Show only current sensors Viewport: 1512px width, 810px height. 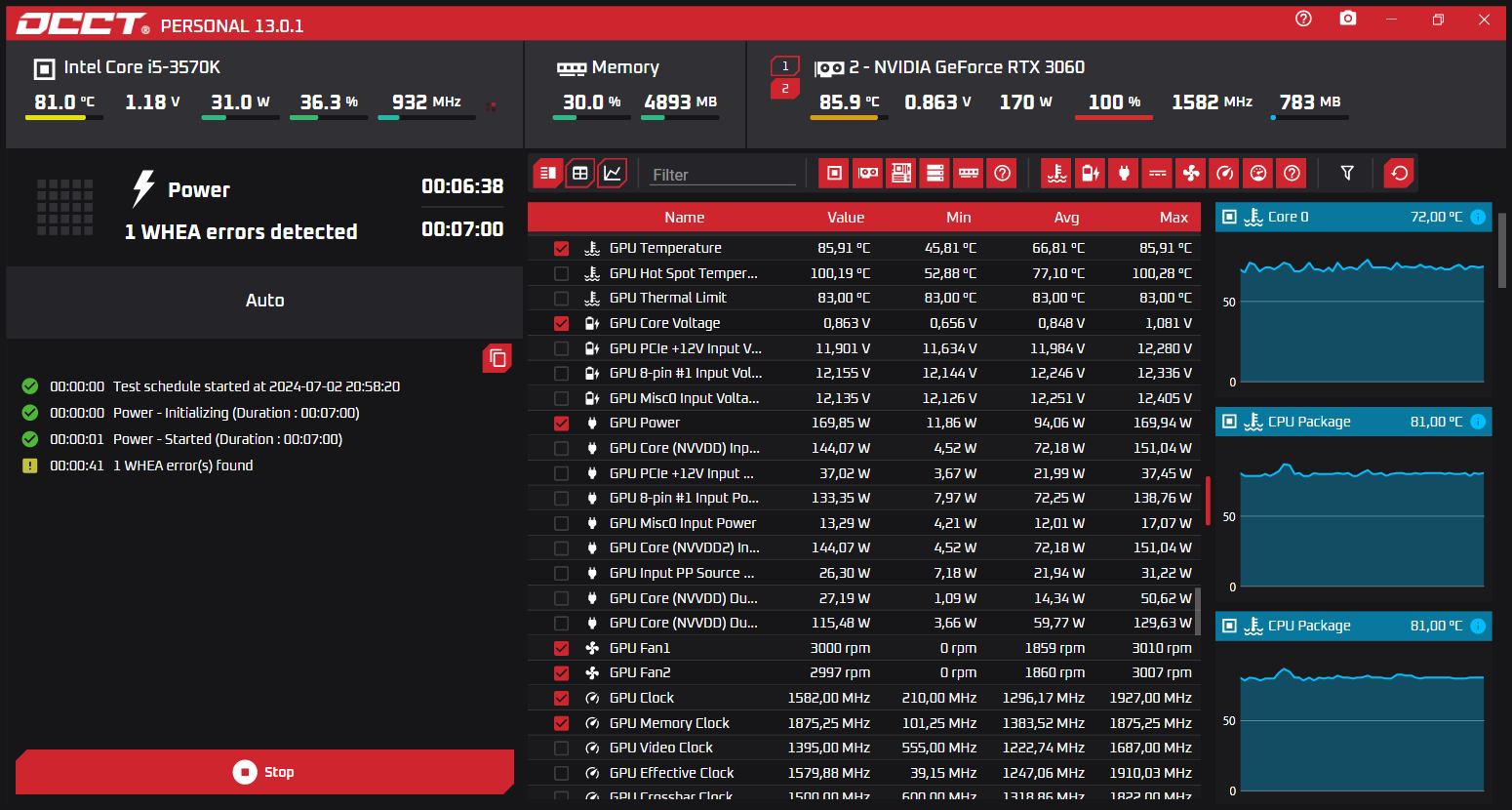[x=1158, y=174]
